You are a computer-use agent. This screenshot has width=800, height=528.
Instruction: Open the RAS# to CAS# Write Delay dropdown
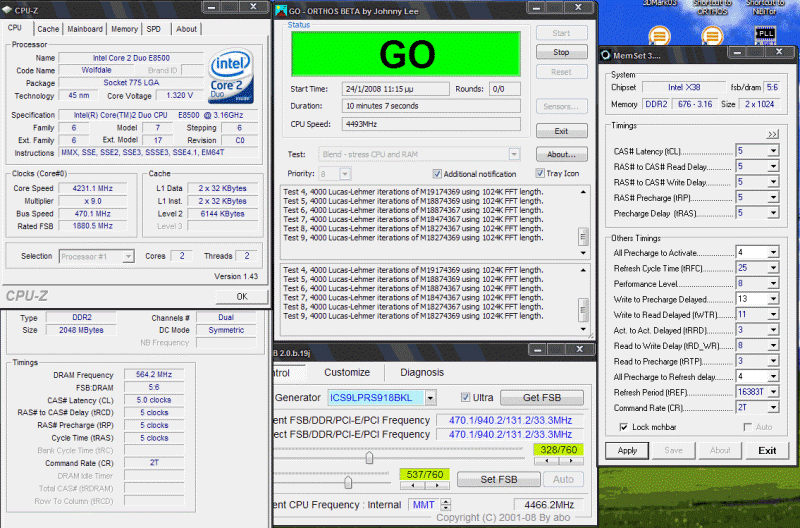tap(773, 182)
